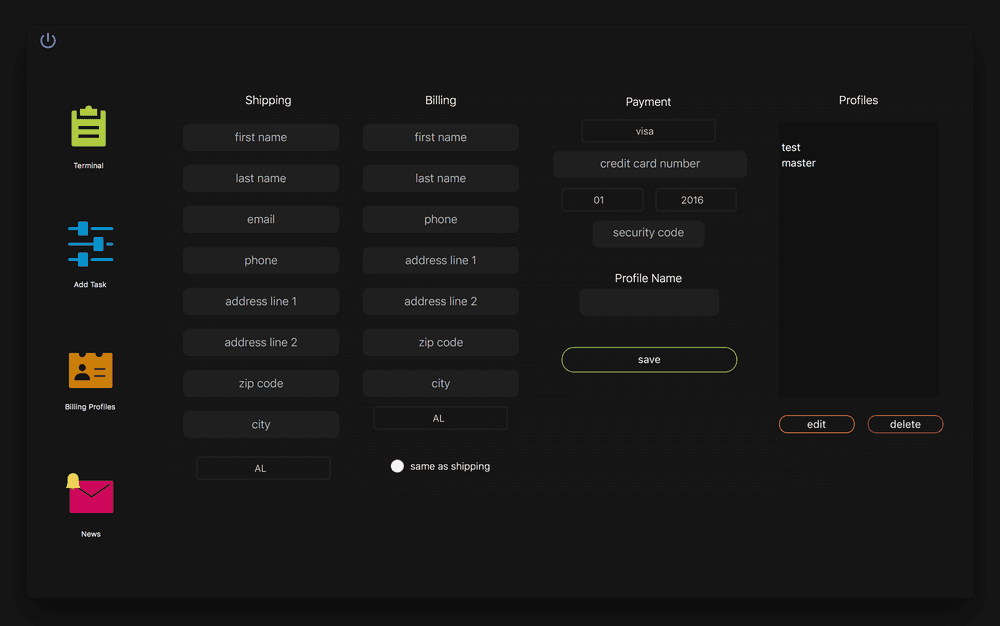This screenshot has width=1000, height=626.
Task: Click the delete button under Profiles
Action: tap(905, 423)
